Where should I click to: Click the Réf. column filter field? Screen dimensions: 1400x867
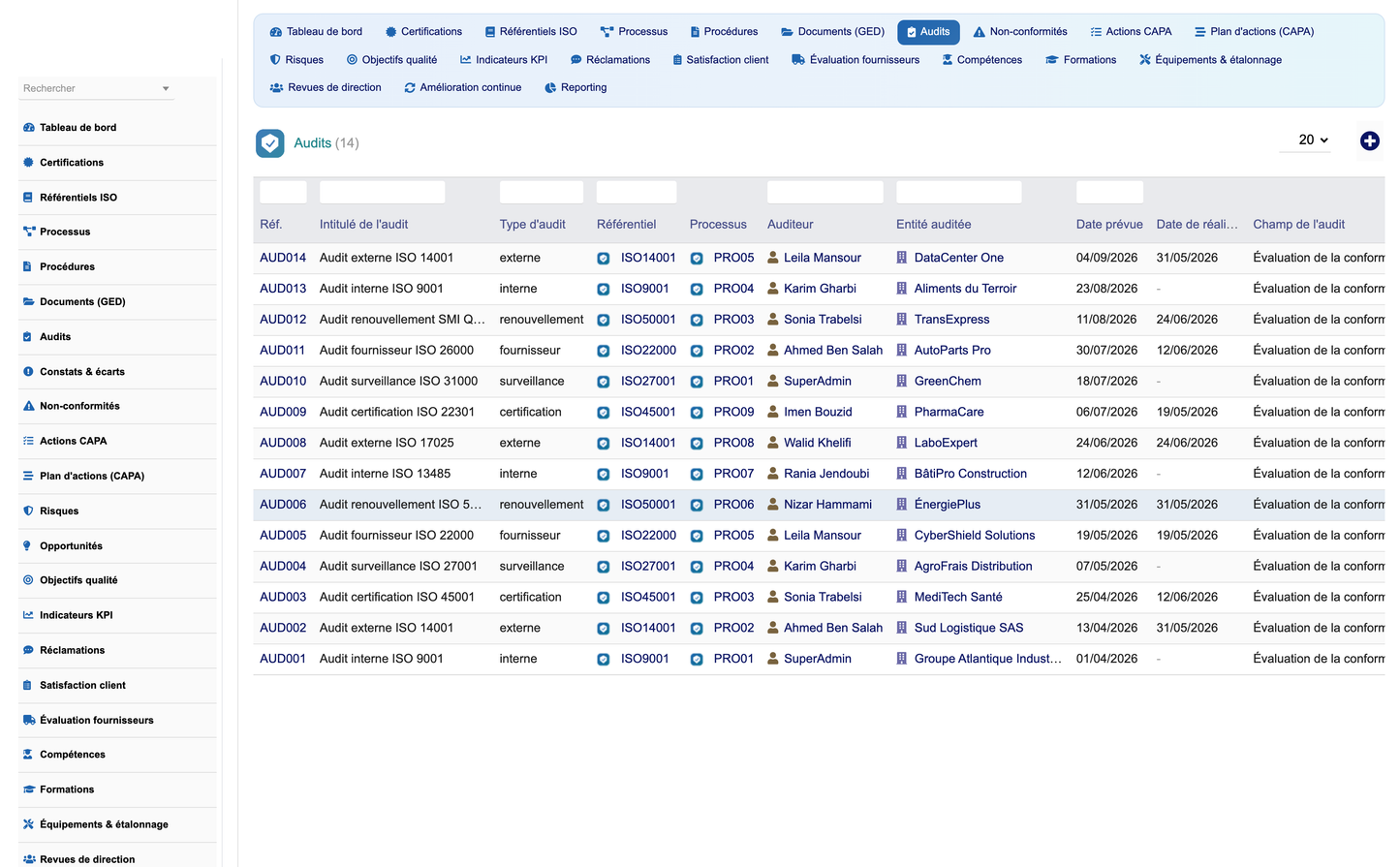[283, 192]
